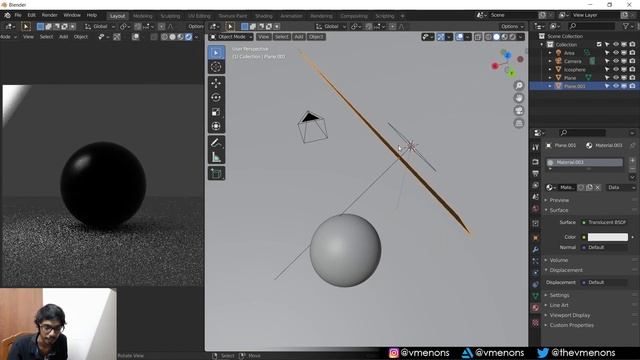Open the Material properties tab
This screenshot has width=640, height=360.
(x=536, y=308)
